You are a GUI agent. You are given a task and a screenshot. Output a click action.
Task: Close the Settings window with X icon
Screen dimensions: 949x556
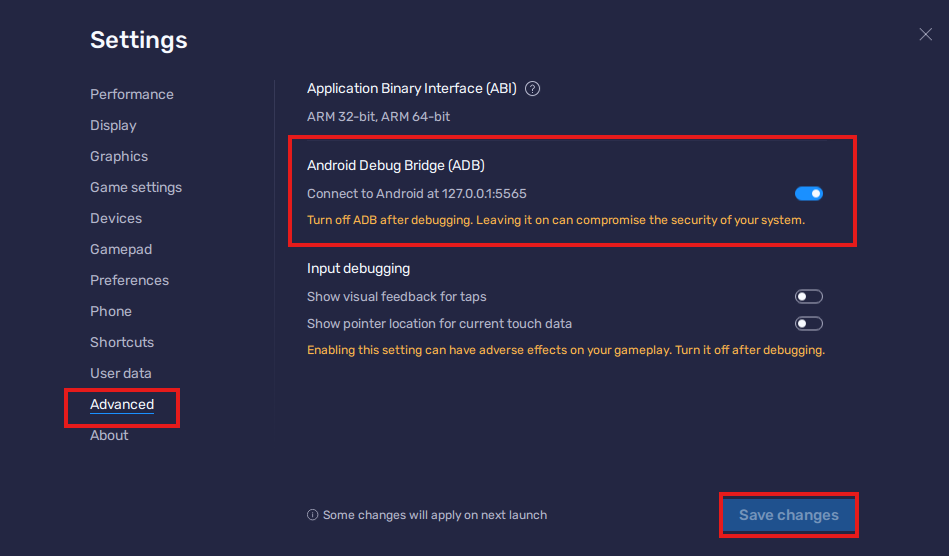pyautogui.click(x=925, y=35)
